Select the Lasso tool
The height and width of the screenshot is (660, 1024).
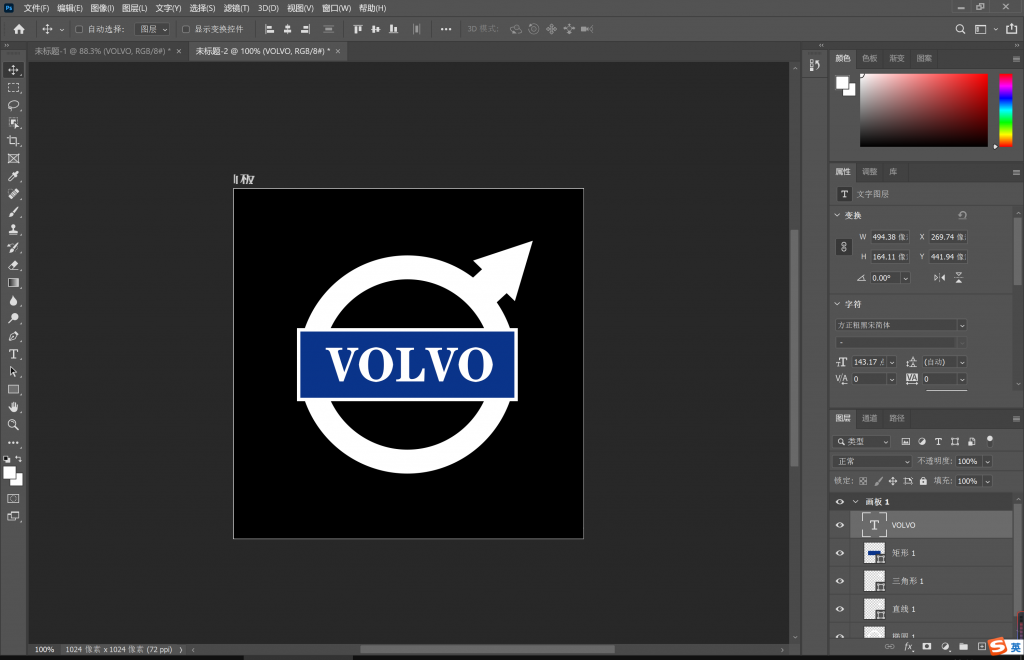point(14,105)
